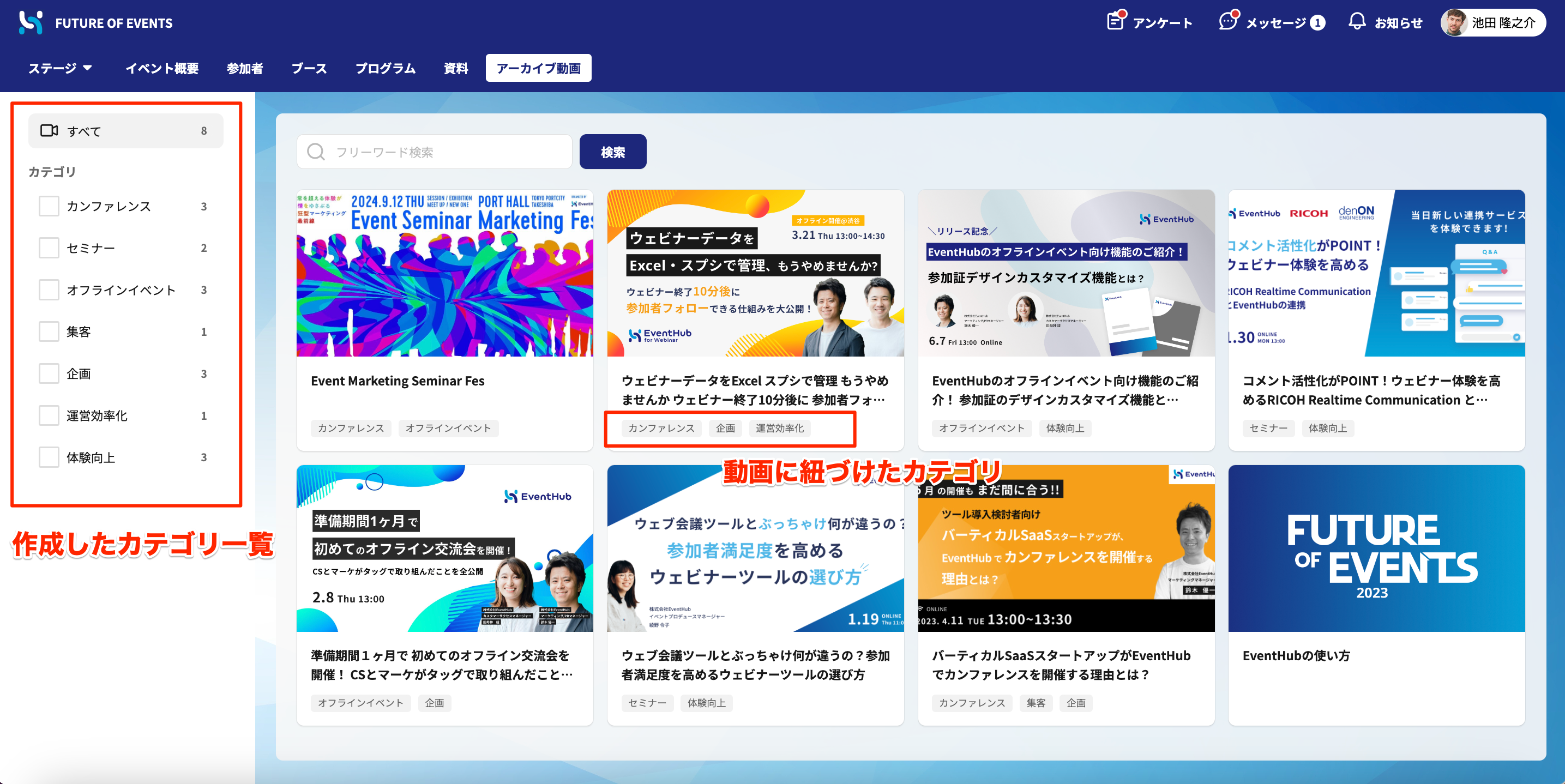Viewport: 1565px width, 784px height.
Task: Click the フリーワード検索 input field
Action: [435, 152]
